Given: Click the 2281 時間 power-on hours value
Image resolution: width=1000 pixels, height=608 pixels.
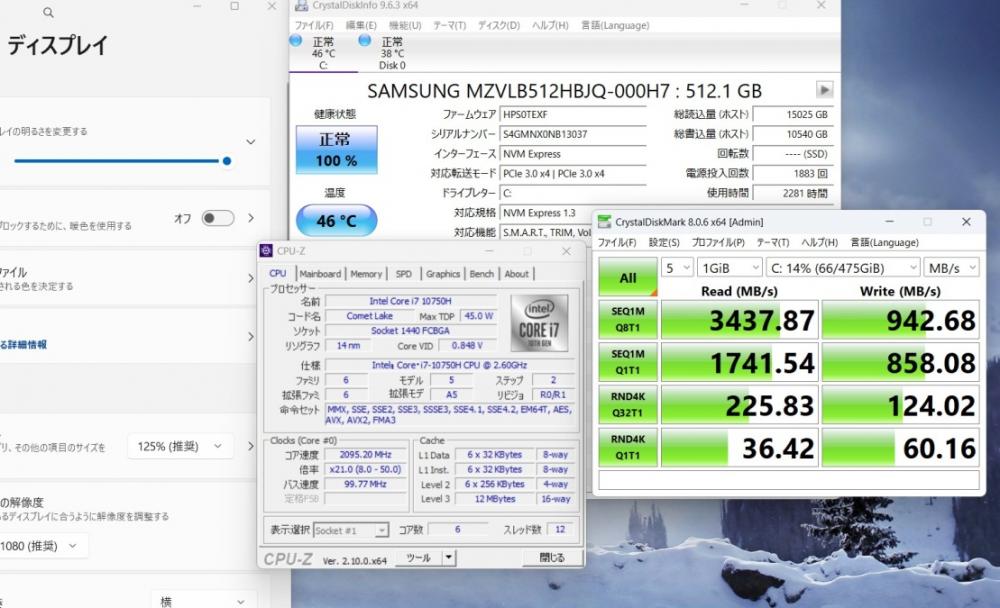Looking at the screenshot, I should (x=791, y=193).
